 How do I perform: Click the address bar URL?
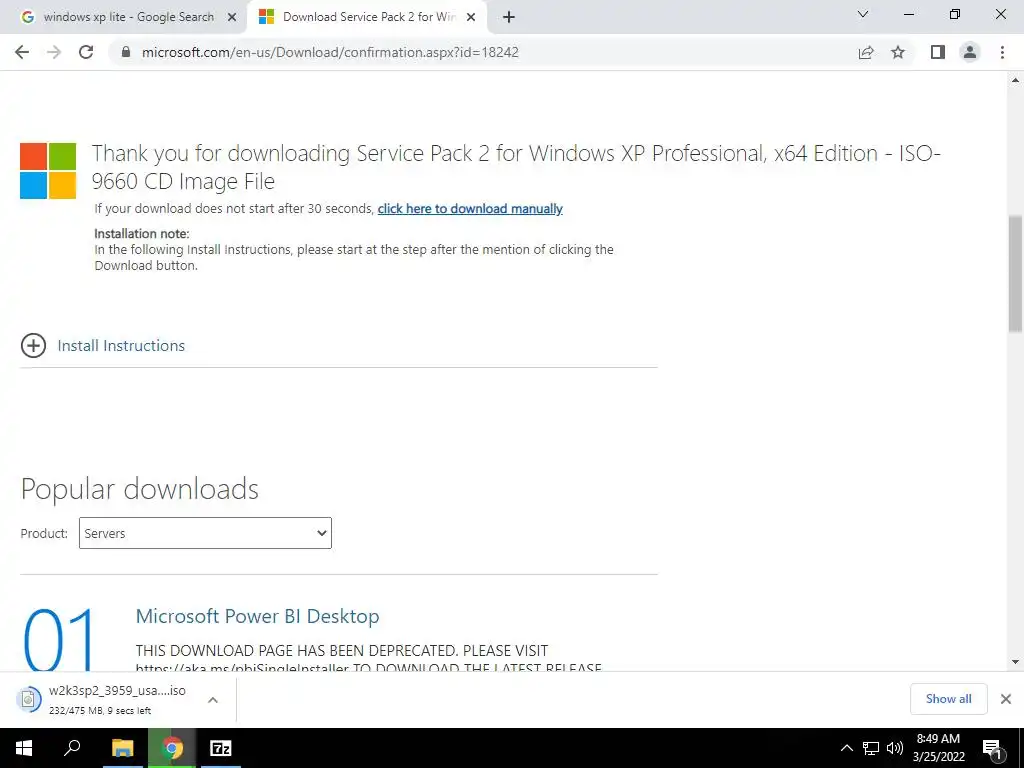coord(330,52)
